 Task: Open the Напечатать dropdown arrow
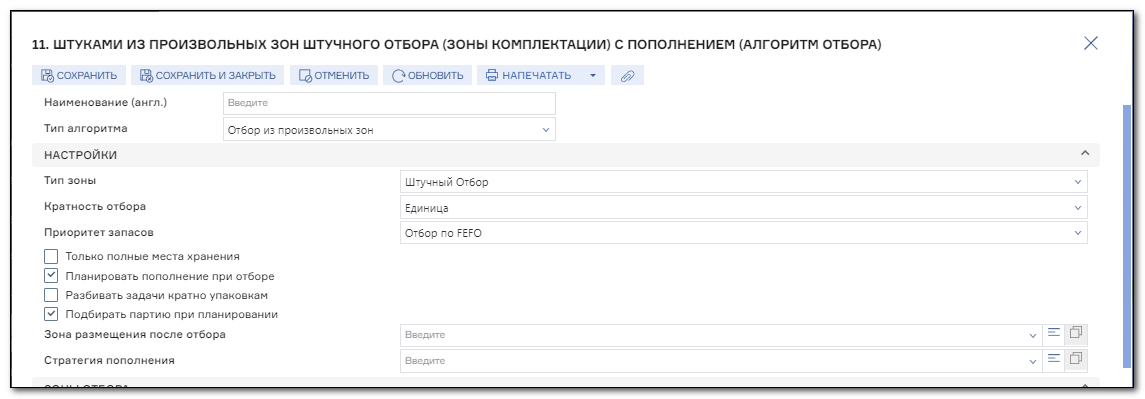coord(593,75)
